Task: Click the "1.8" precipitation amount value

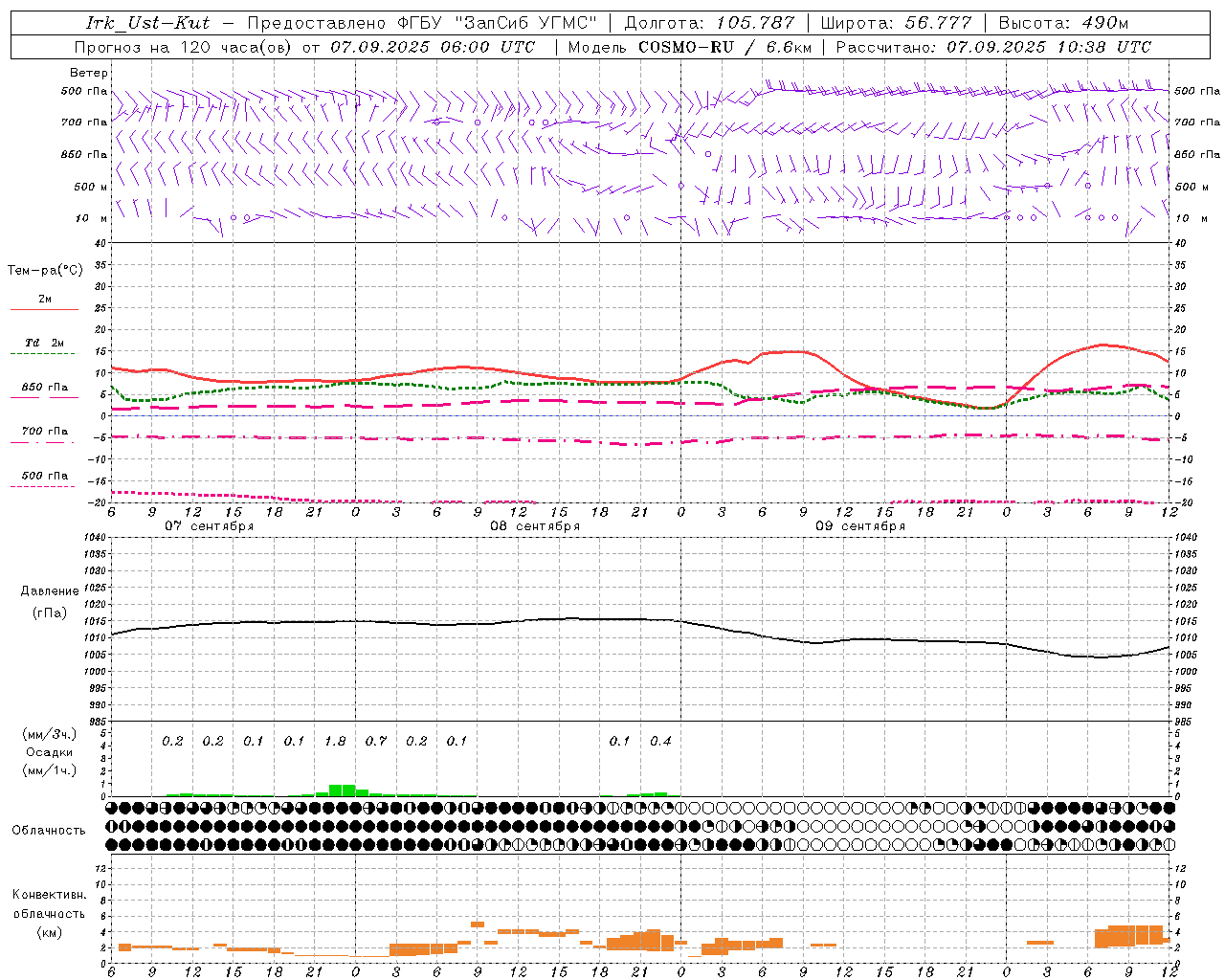Action: [335, 742]
